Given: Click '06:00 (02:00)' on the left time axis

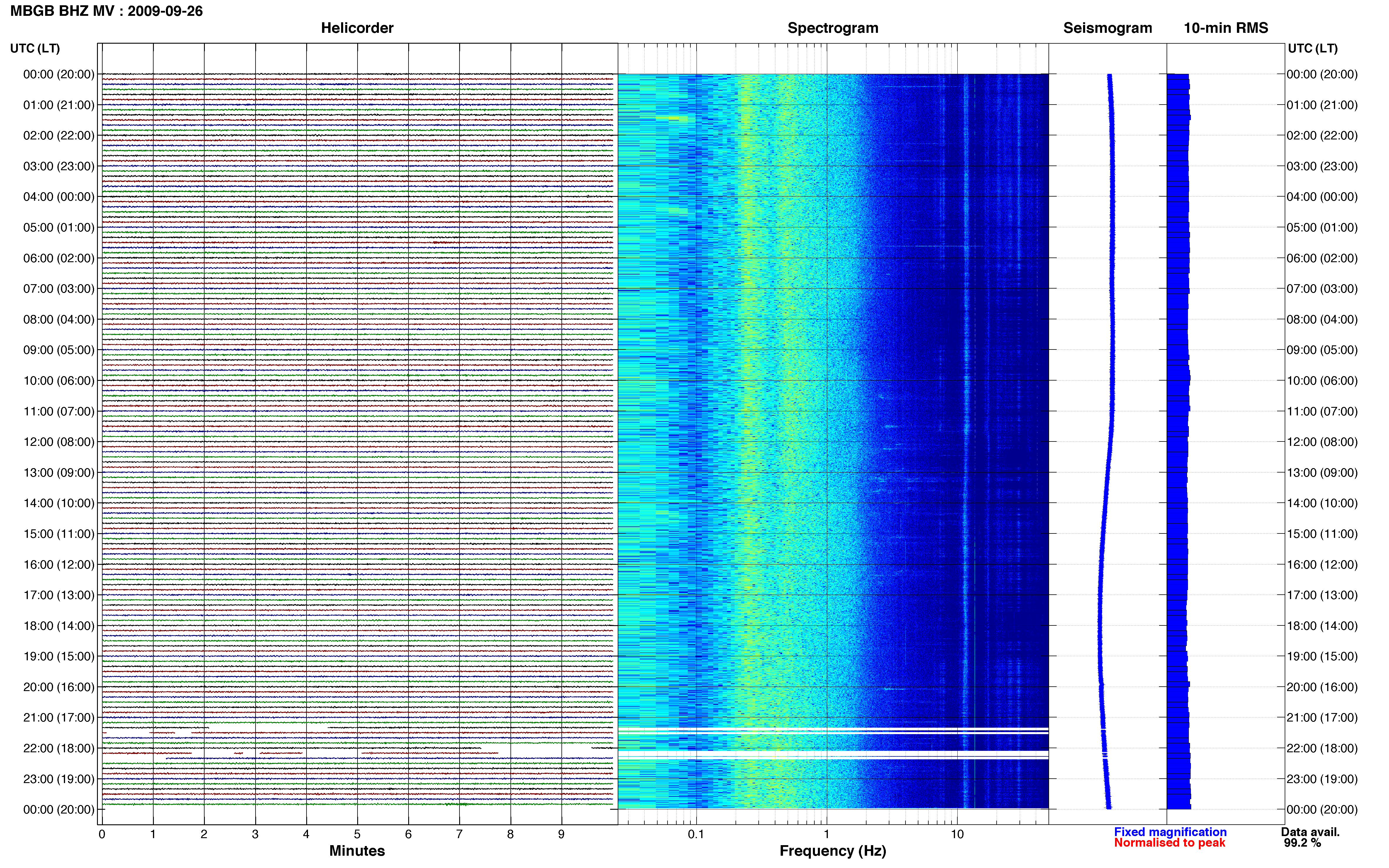Looking at the screenshot, I should point(59,258).
